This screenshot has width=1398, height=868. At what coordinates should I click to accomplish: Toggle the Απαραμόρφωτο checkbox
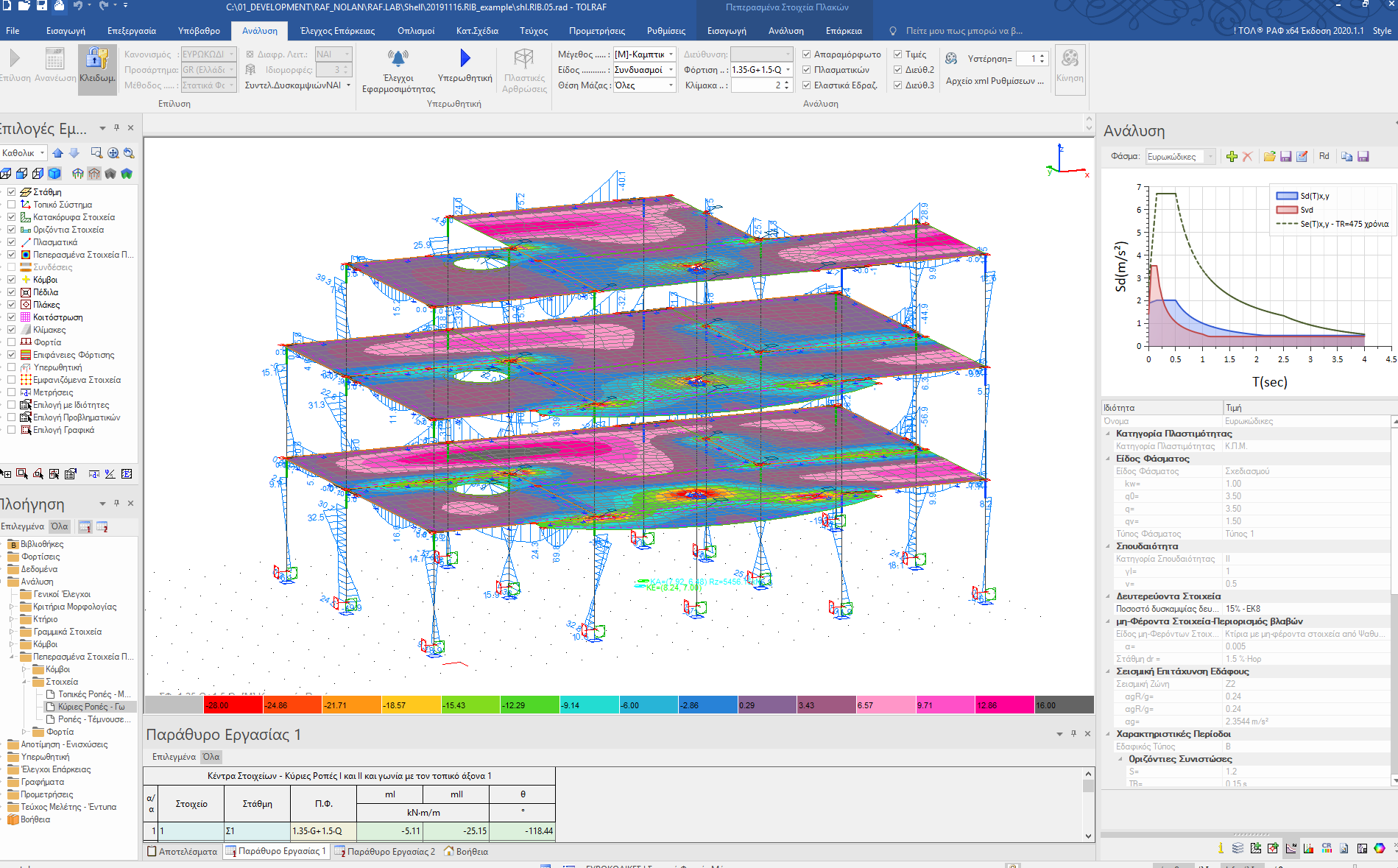pos(807,54)
